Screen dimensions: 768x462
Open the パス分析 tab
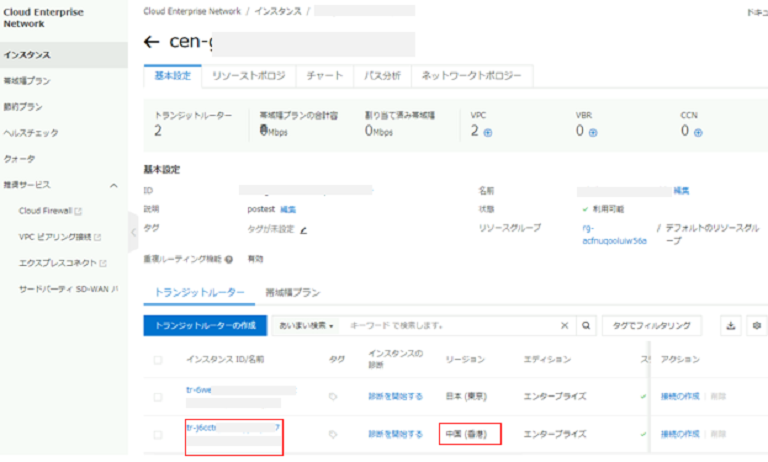click(x=382, y=76)
